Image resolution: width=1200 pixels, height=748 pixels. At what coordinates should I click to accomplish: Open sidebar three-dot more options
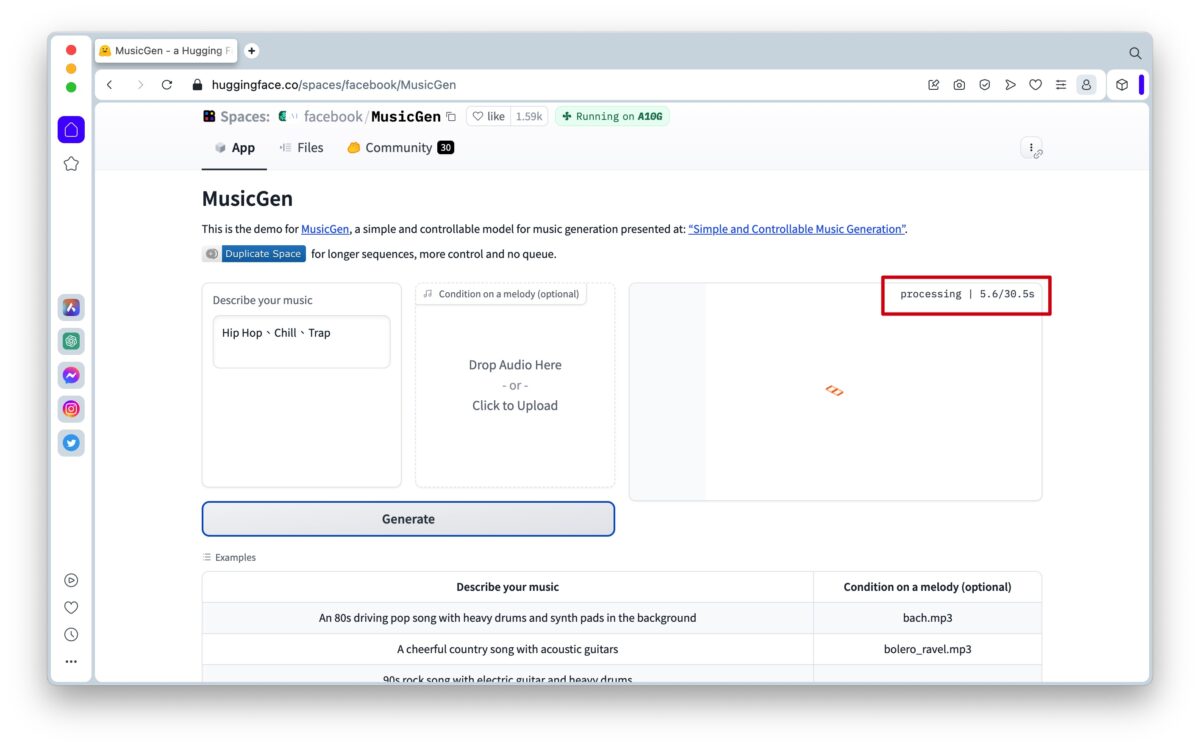(71, 661)
